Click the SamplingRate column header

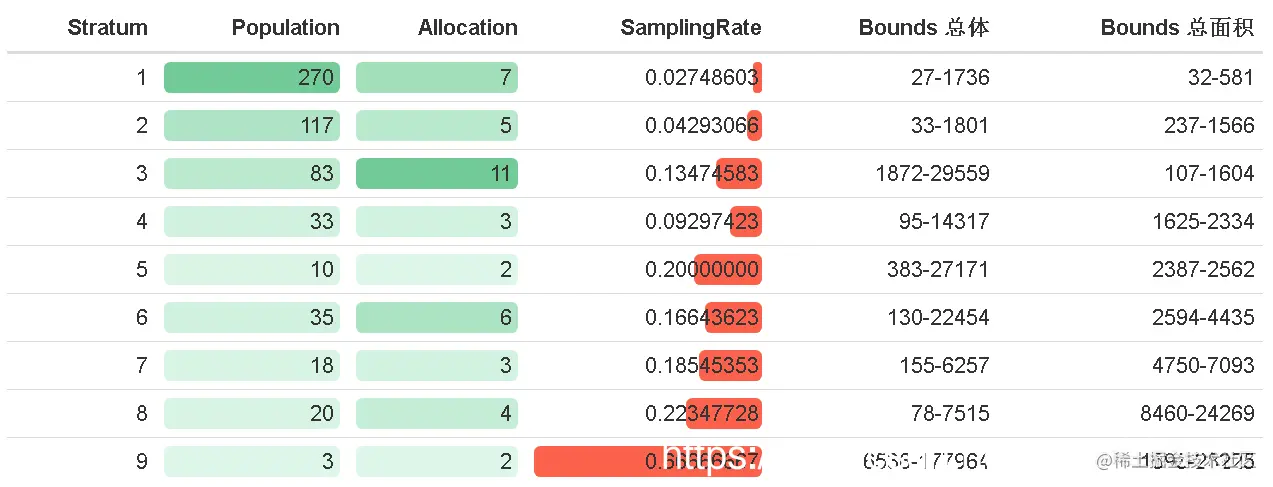[x=690, y=28]
